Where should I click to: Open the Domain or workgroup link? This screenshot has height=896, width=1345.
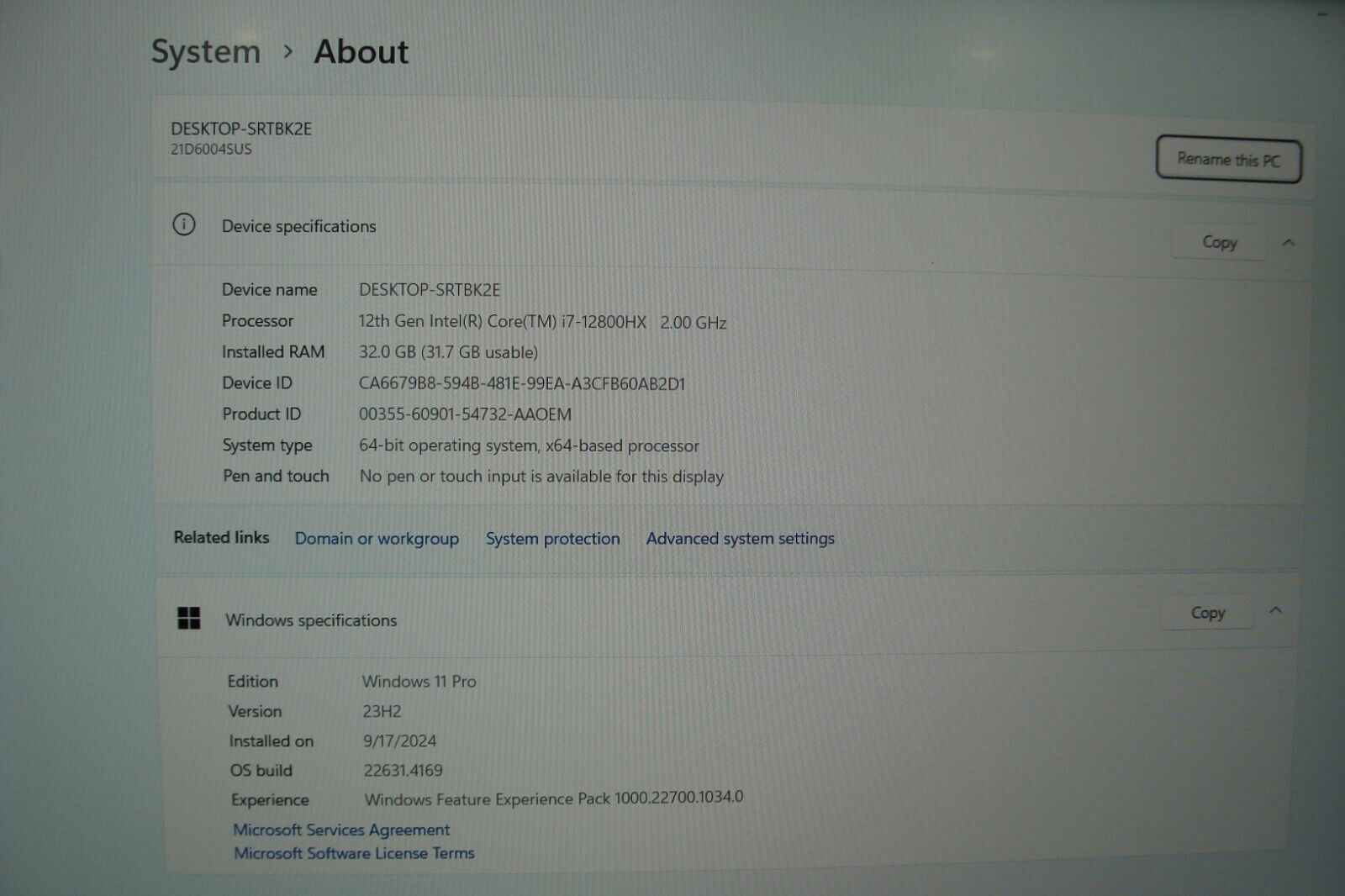[x=377, y=539]
